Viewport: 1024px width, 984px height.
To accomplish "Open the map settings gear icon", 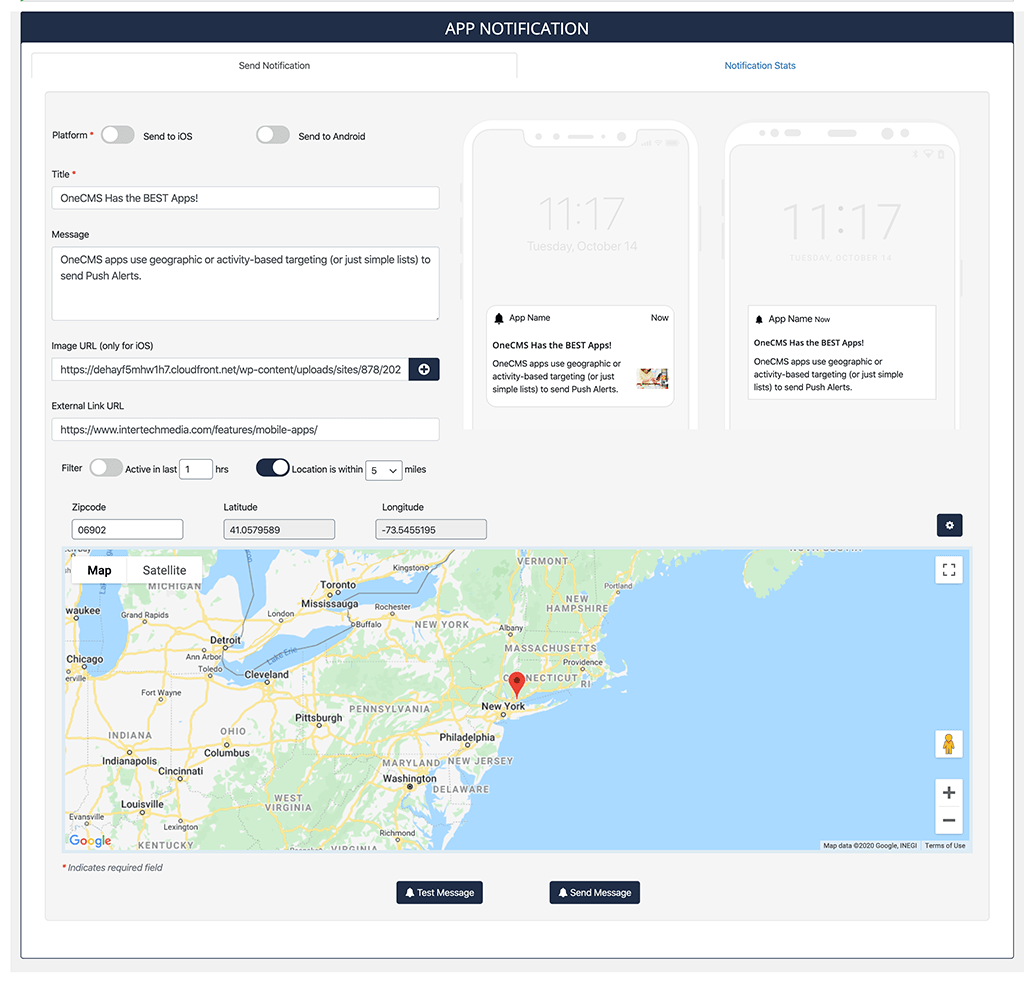I will click(x=949, y=525).
